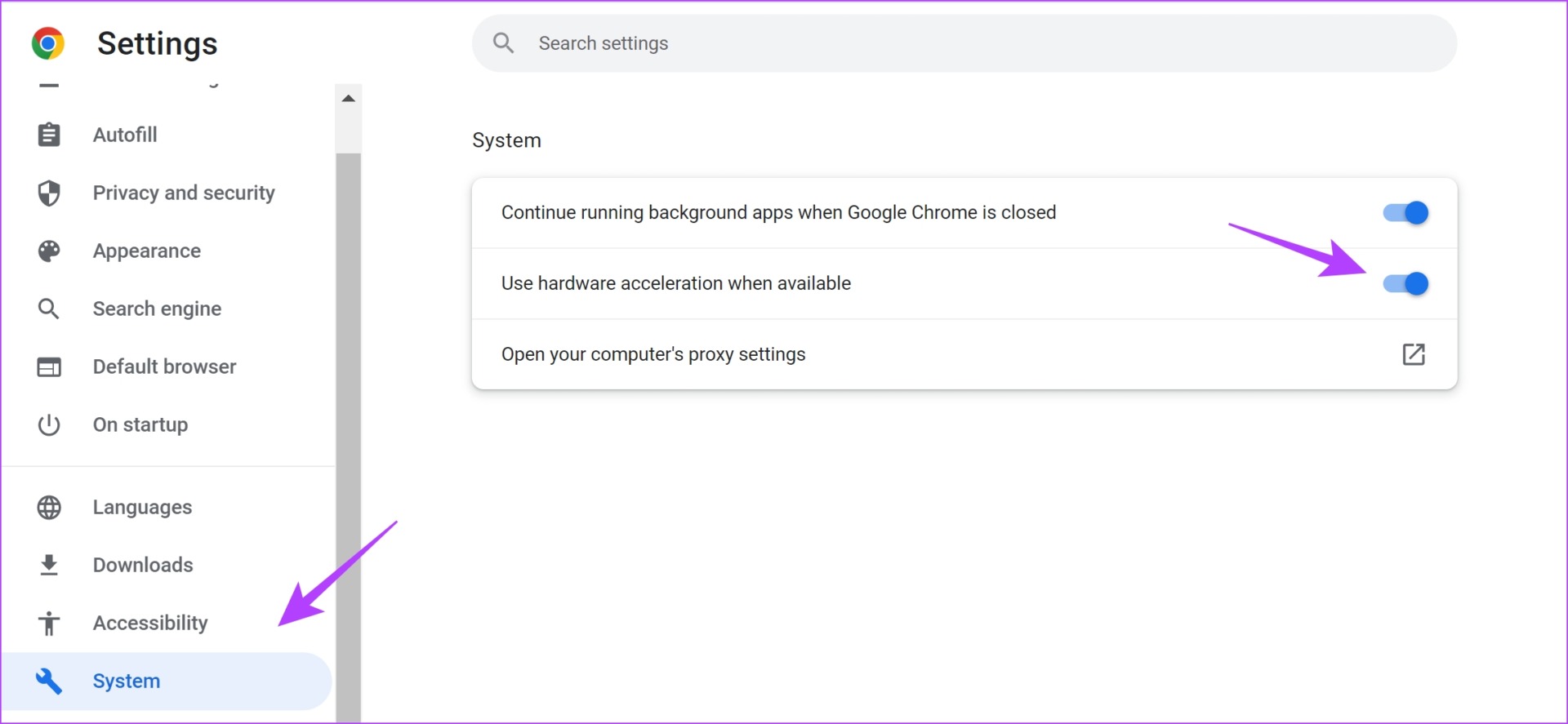The height and width of the screenshot is (724, 1568).
Task: Open the Accessibility settings section
Action: pyautogui.click(x=150, y=624)
